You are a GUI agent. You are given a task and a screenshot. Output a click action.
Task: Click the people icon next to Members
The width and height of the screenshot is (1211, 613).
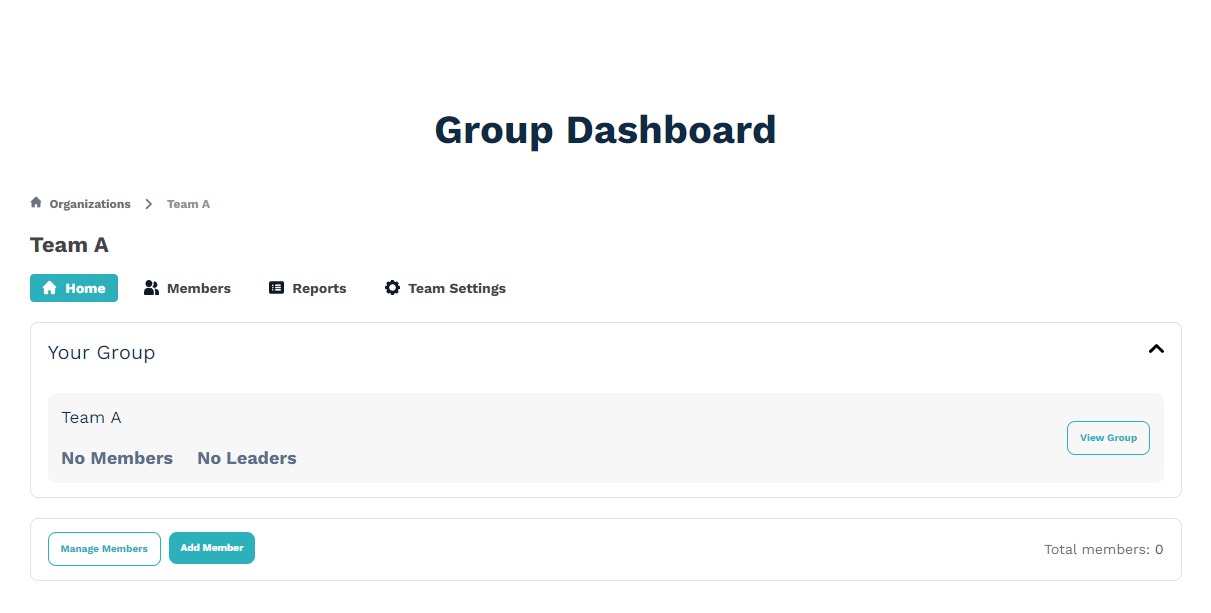(x=151, y=287)
